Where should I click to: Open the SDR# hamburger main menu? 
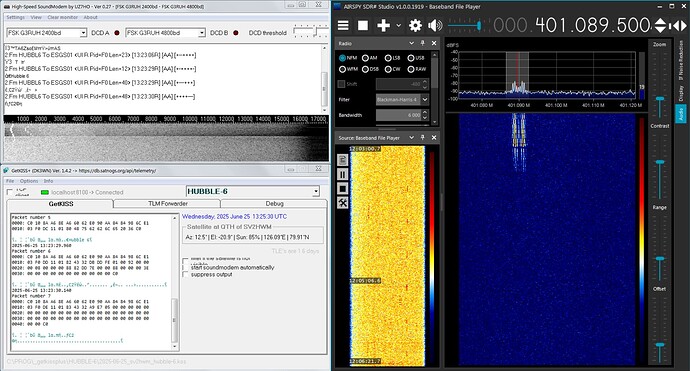click(x=343, y=26)
